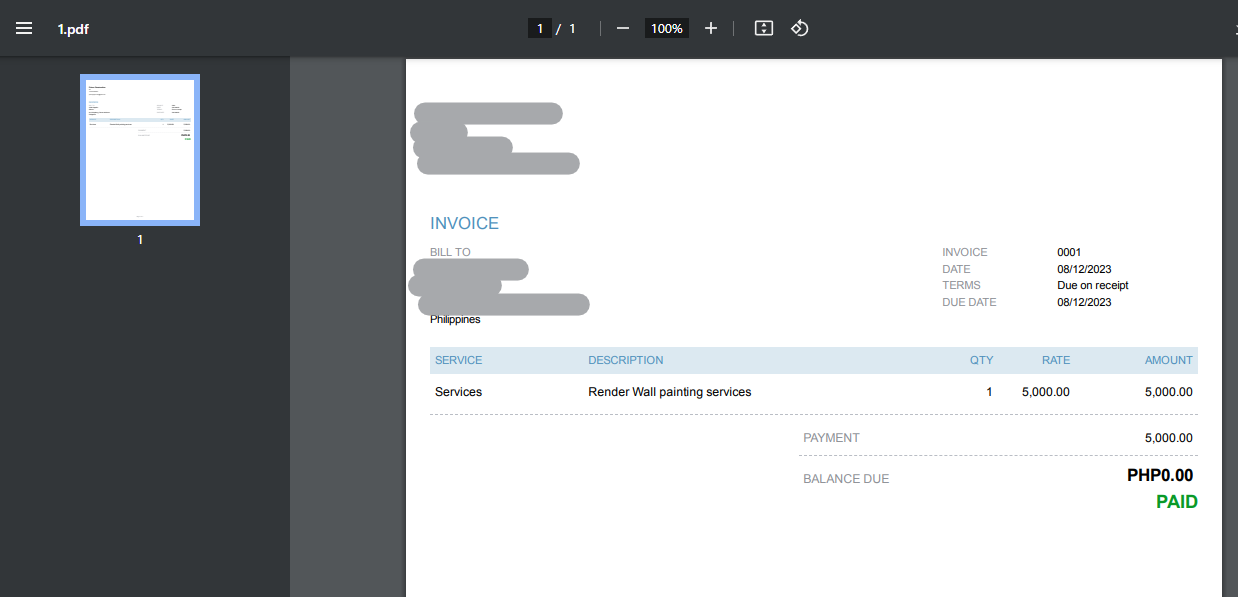The width and height of the screenshot is (1238, 597).
Task: Click the QTY column header
Action: click(981, 360)
